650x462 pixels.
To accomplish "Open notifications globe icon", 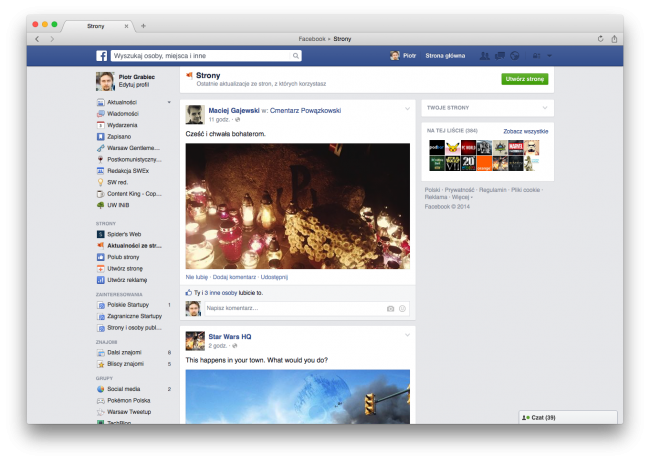I will pos(514,56).
